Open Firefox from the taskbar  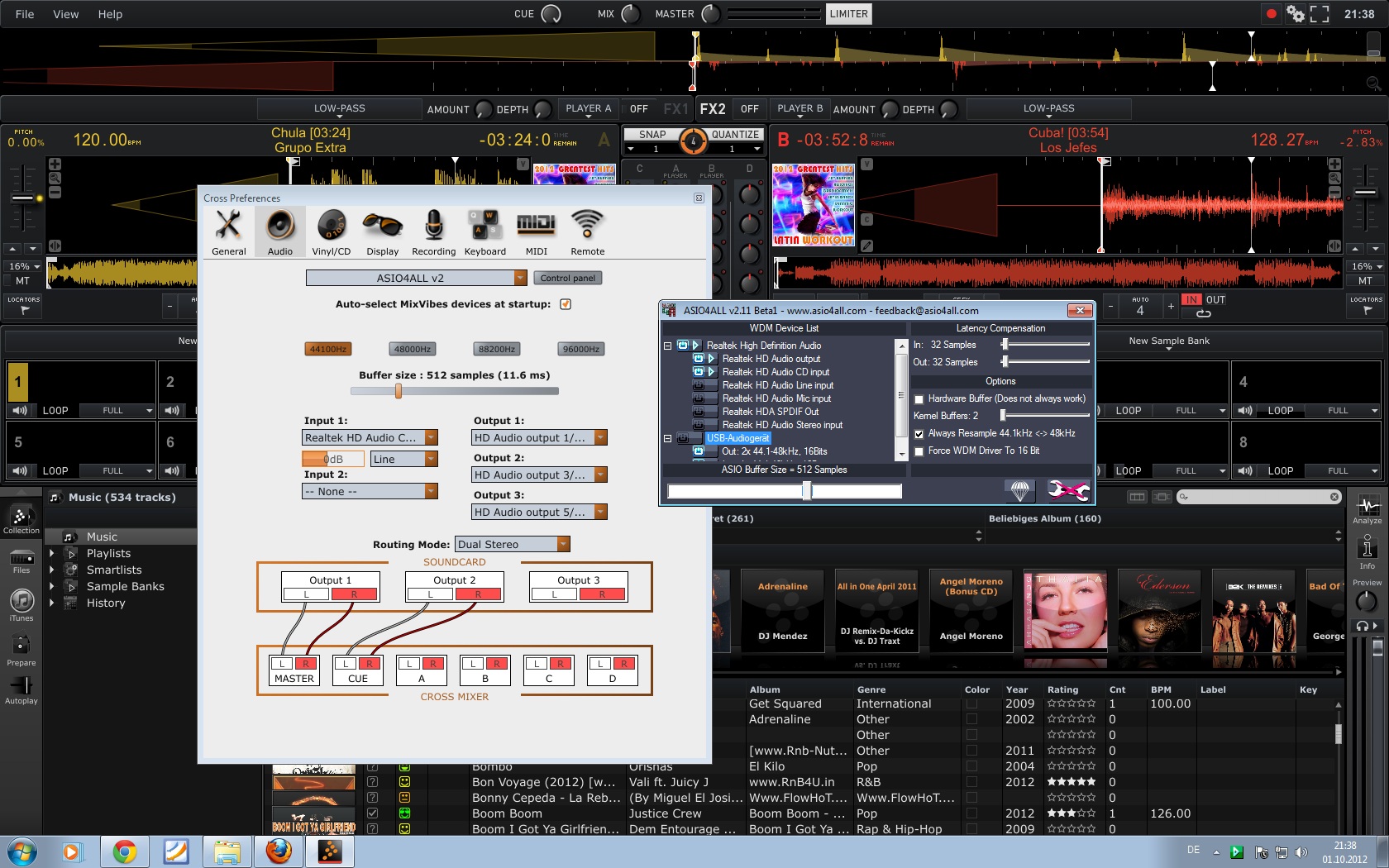[x=279, y=851]
